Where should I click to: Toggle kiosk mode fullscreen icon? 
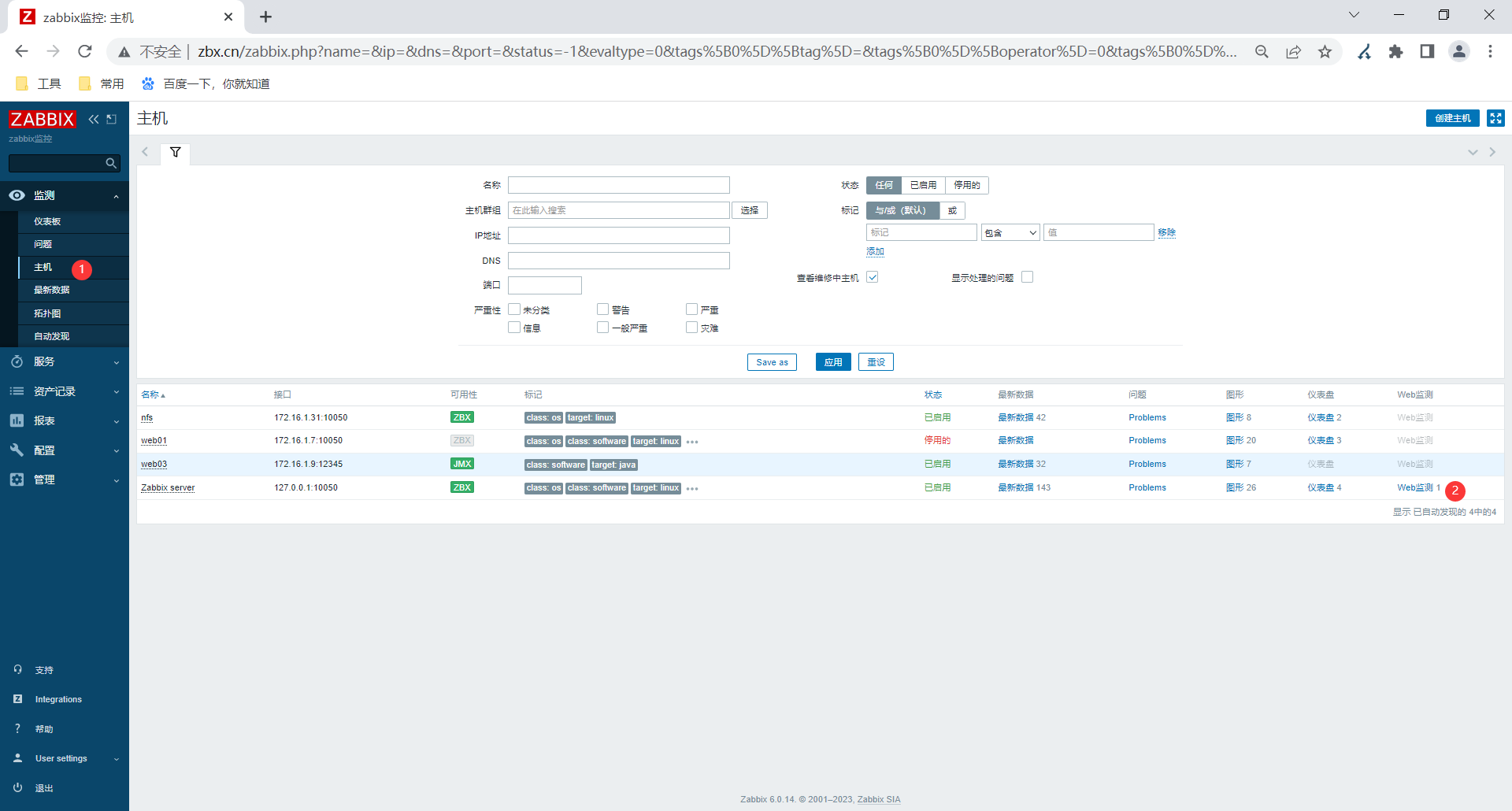click(x=1495, y=118)
